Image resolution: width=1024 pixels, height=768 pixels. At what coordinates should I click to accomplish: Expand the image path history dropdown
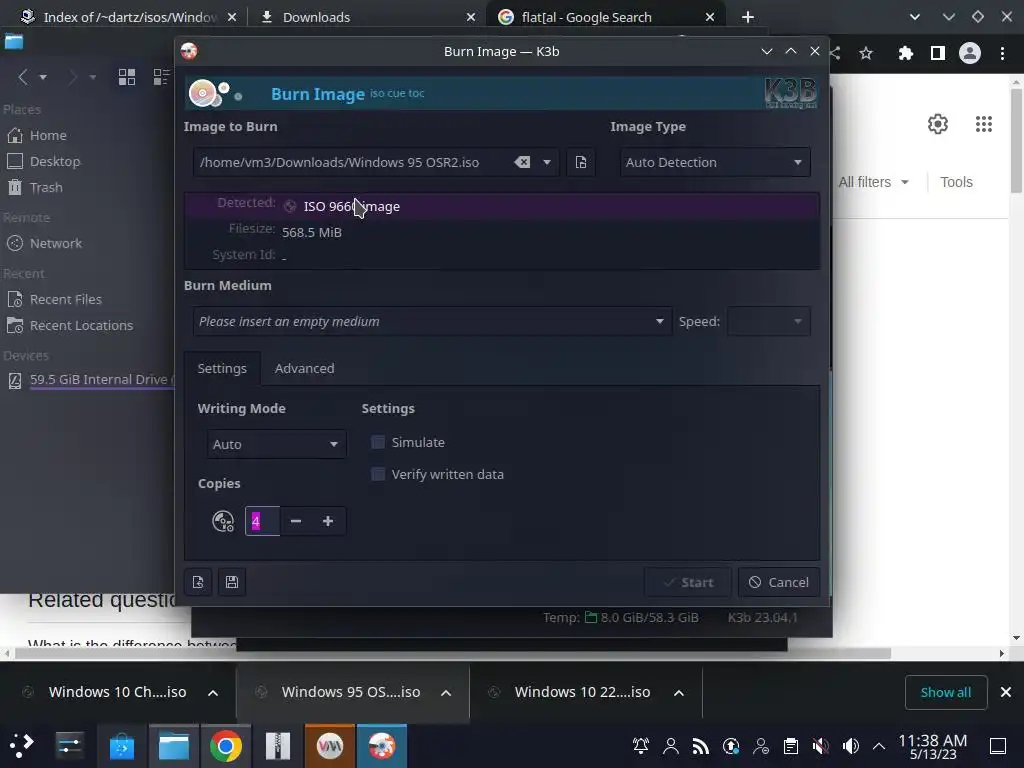[x=547, y=162]
